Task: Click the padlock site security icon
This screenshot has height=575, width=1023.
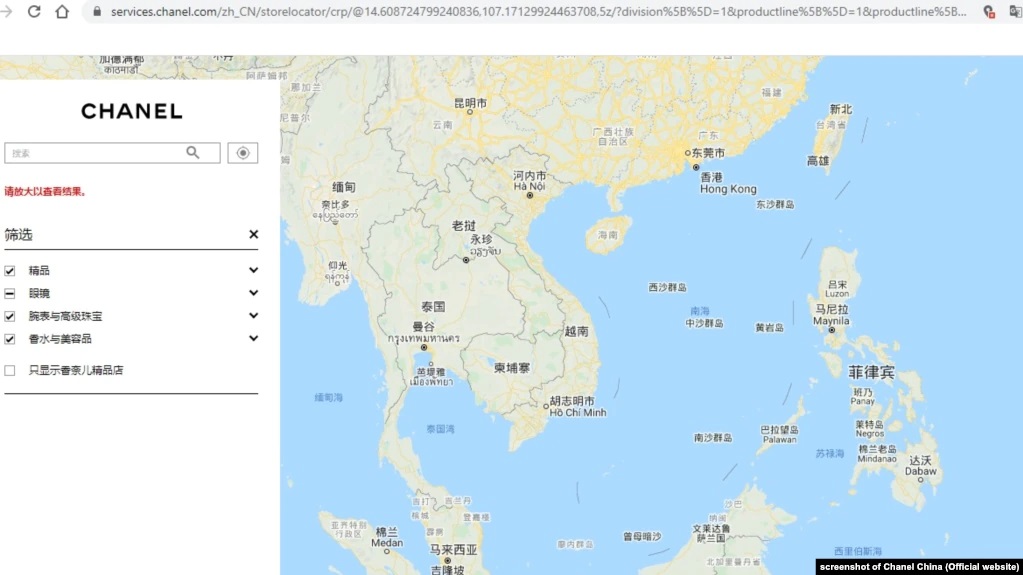Action: click(x=97, y=12)
